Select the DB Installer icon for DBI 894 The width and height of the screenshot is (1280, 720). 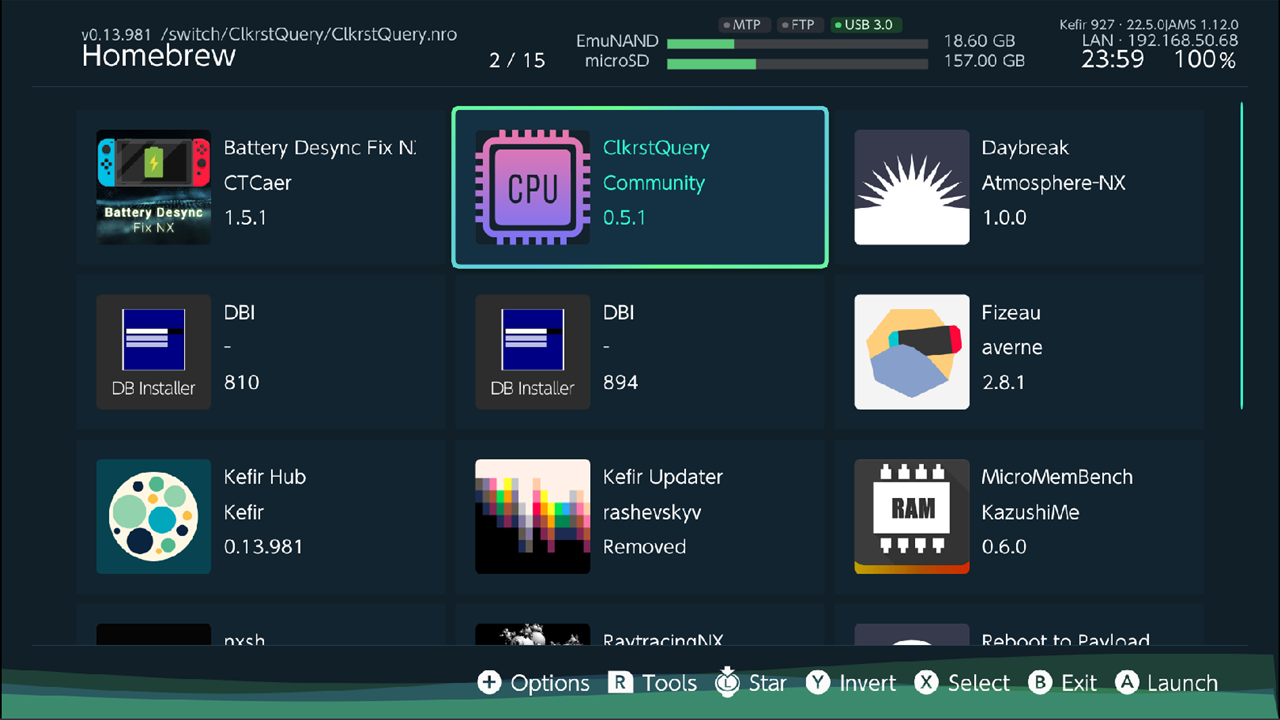[532, 352]
